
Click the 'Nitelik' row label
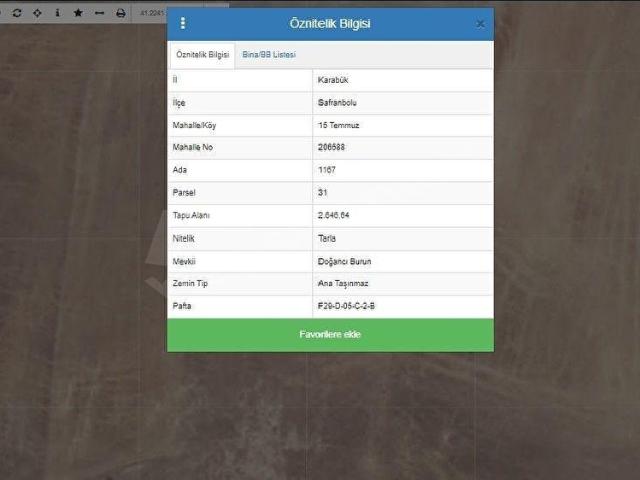[183, 238]
